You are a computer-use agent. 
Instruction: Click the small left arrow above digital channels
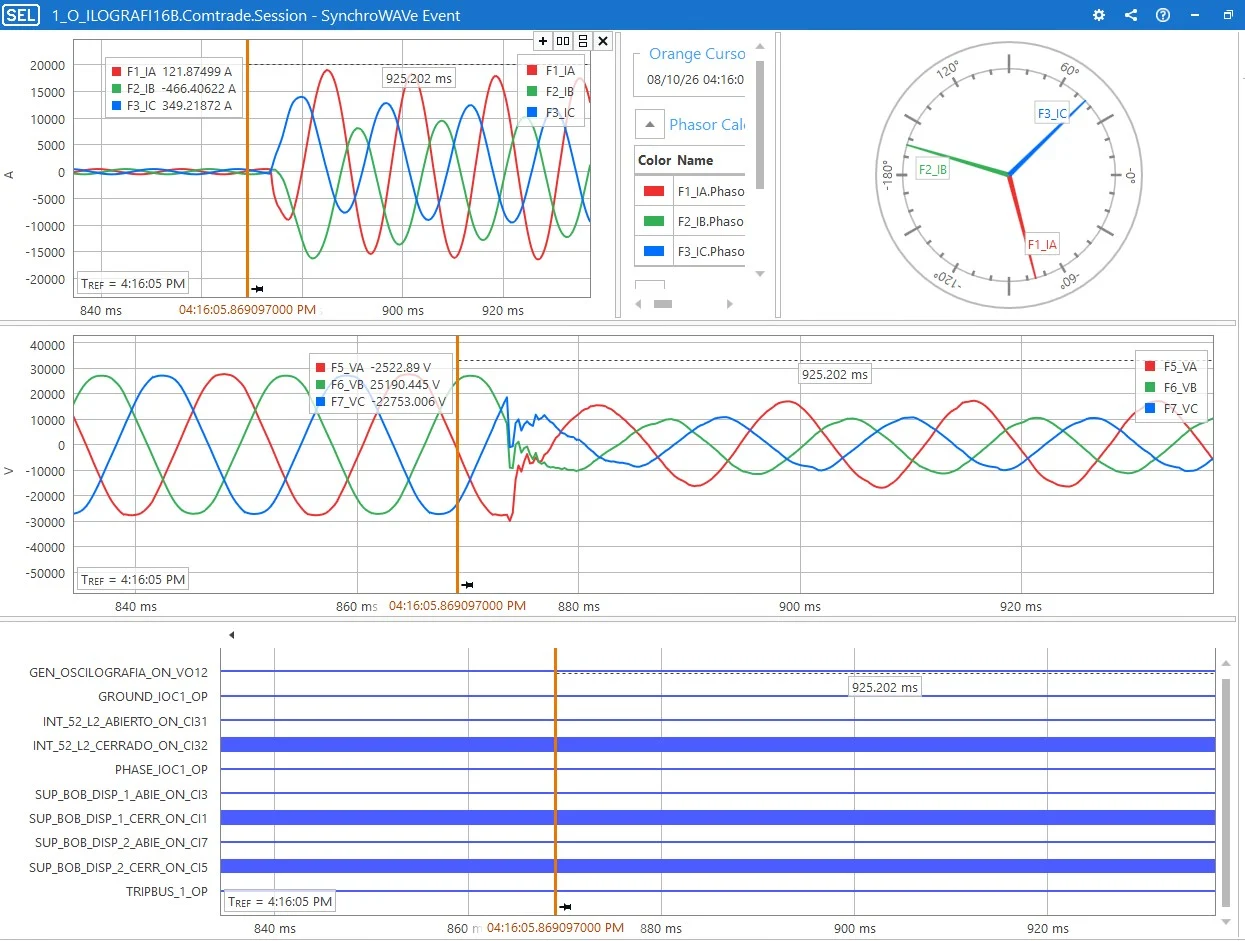click(x=232, y=635)
